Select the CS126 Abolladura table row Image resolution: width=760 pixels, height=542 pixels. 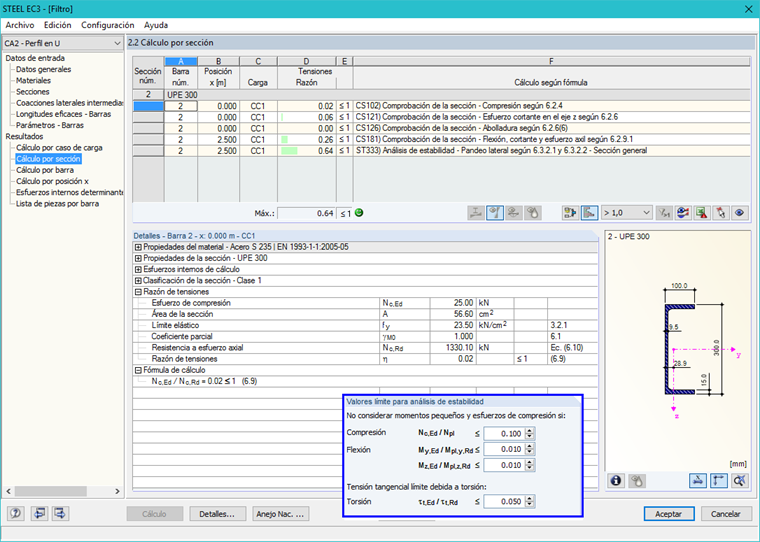(x=441, y=128)
